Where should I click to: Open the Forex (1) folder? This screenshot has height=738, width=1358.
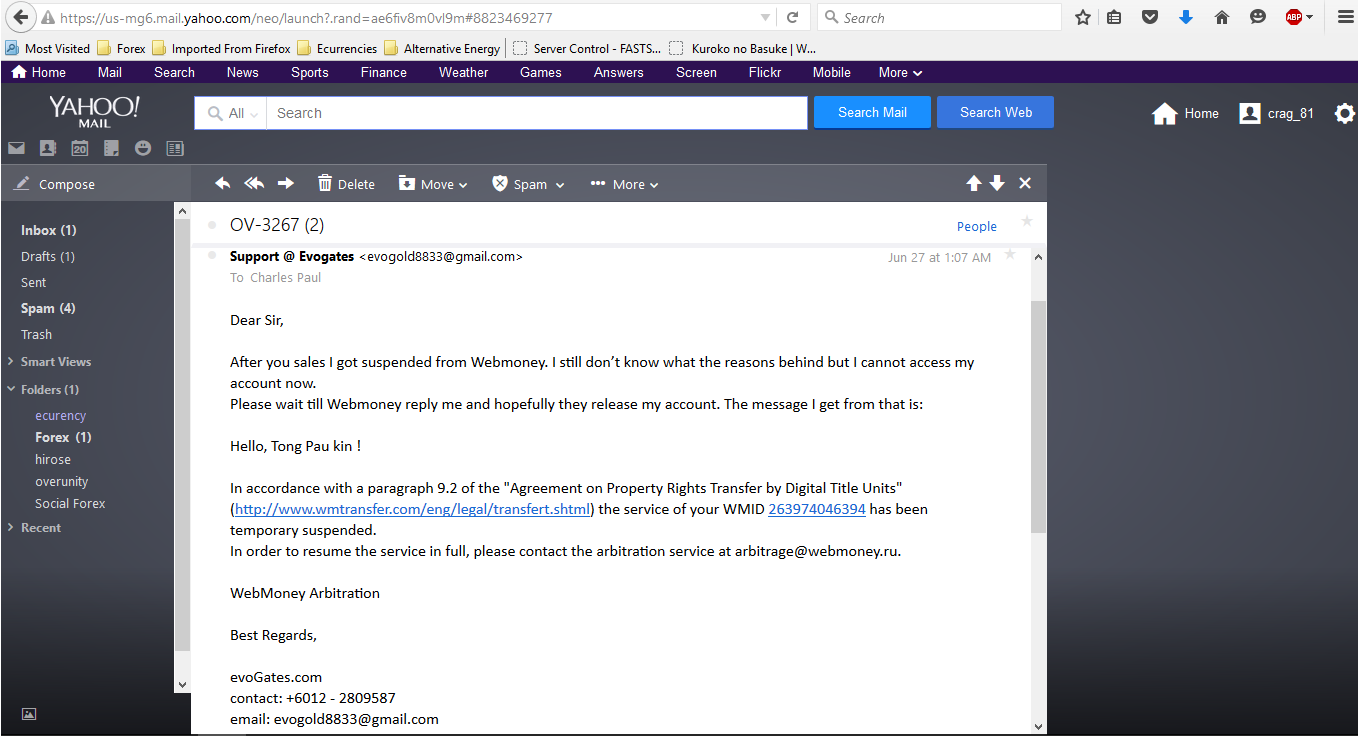pyautogui.click(x=63, y=437)
